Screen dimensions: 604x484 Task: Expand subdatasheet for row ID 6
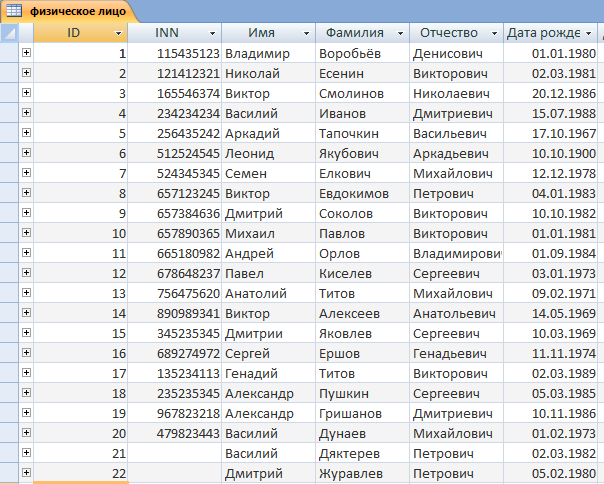[x=26, y=153]
